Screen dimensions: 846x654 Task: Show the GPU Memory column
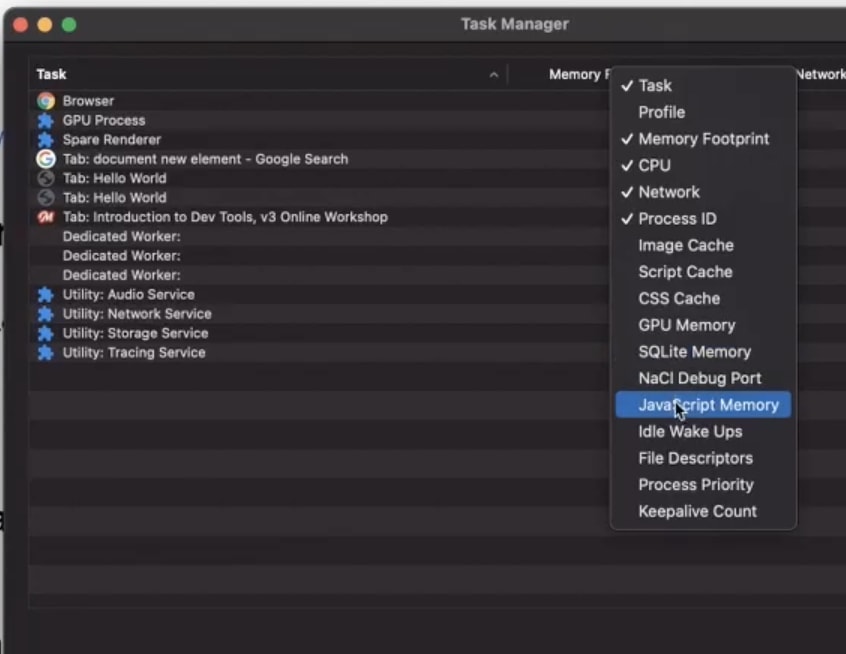pos(703,325)
